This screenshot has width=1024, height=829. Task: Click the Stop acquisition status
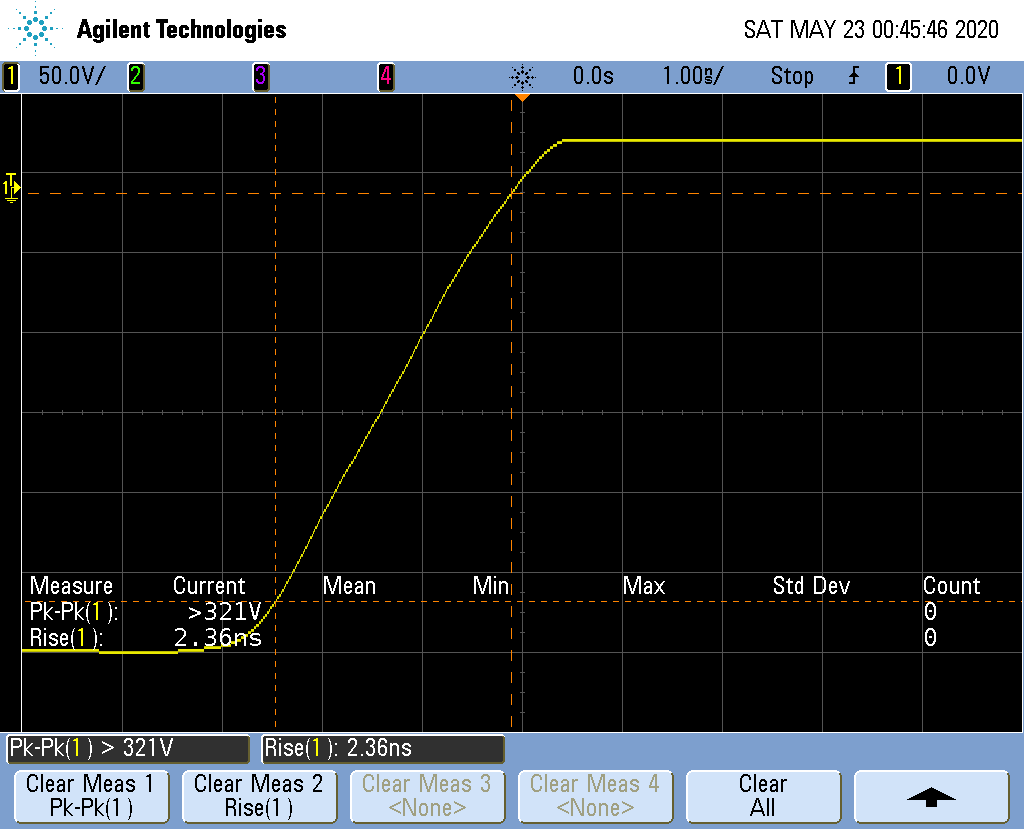tap(791, 76)
